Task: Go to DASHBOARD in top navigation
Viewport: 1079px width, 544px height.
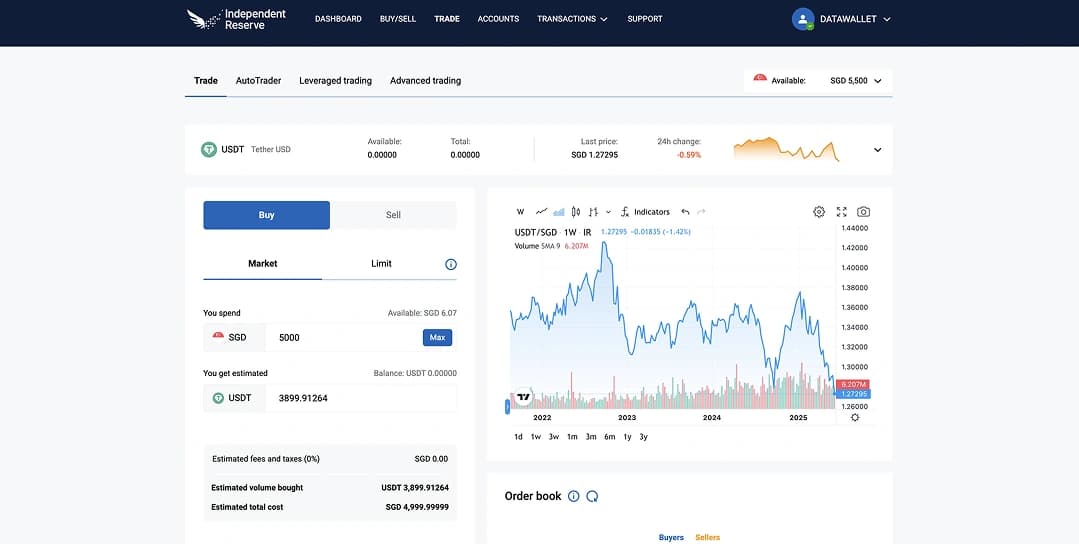Action: (338, 19)
